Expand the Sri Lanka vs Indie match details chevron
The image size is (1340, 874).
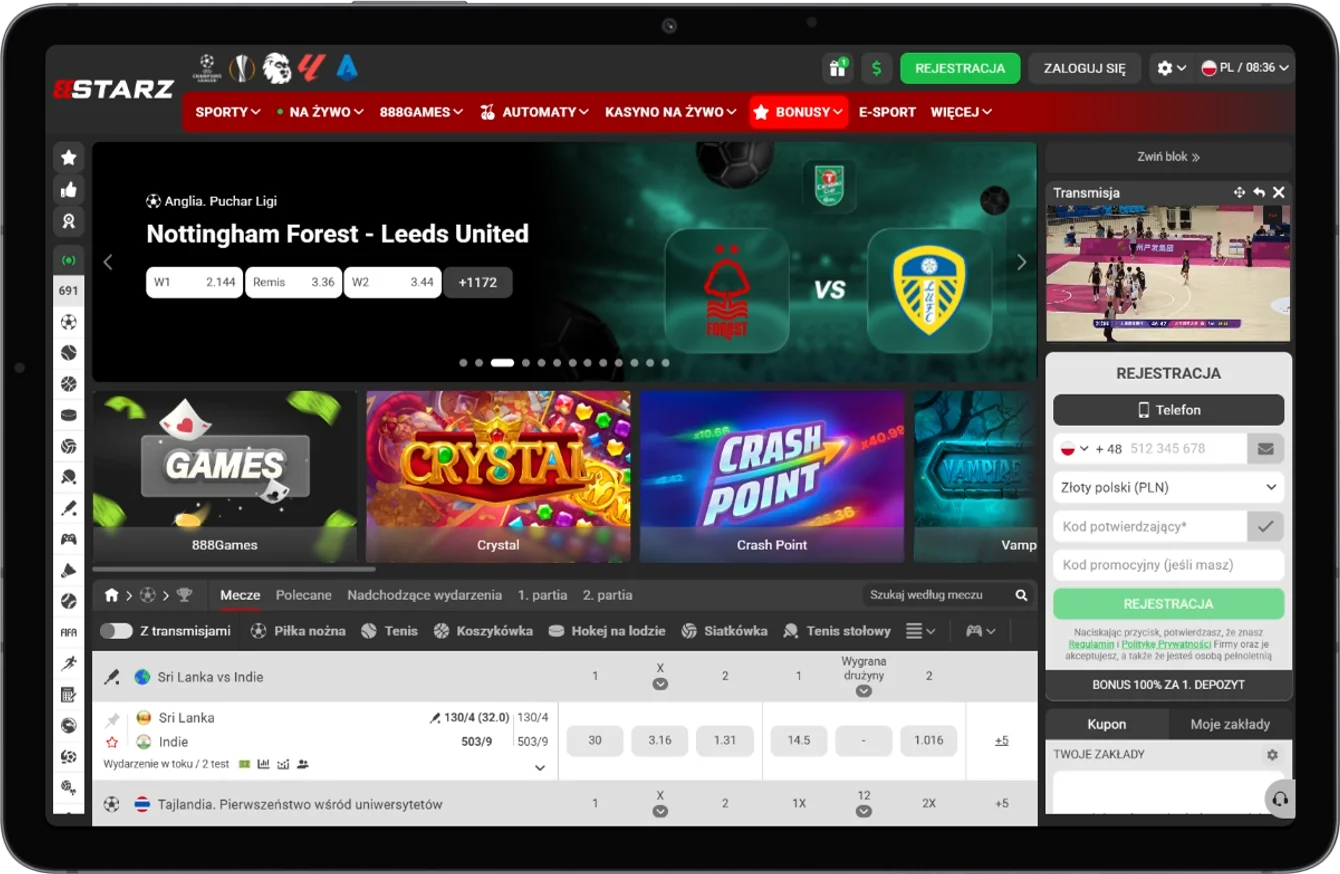click(540, 768)
